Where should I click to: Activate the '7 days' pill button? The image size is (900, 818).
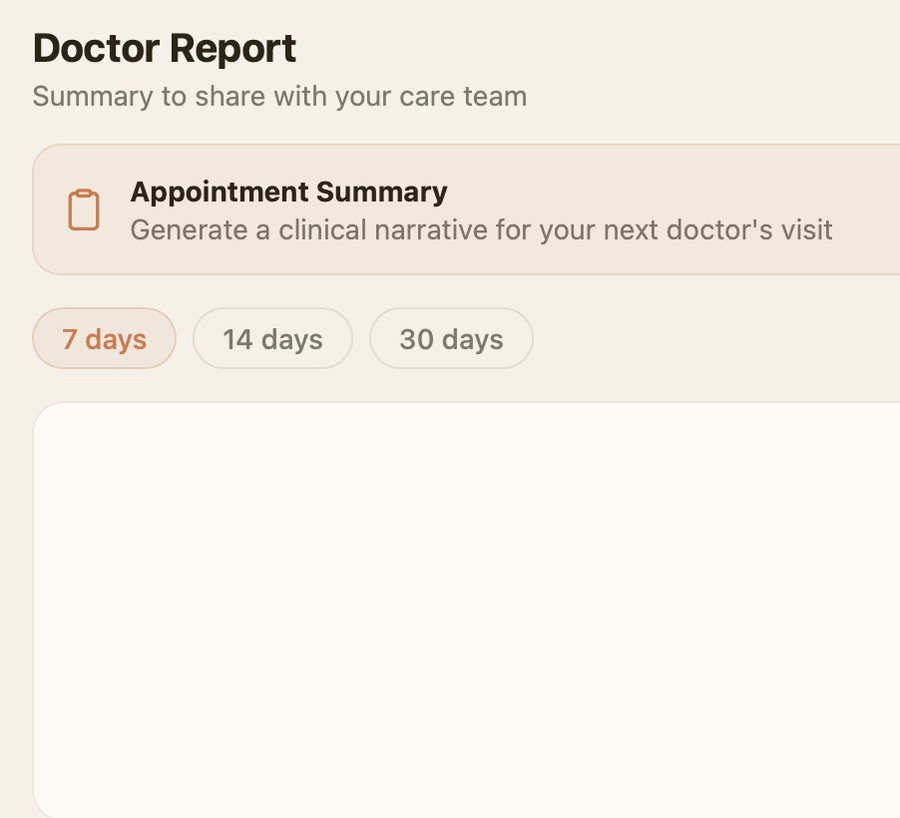(x=104, y=339)
